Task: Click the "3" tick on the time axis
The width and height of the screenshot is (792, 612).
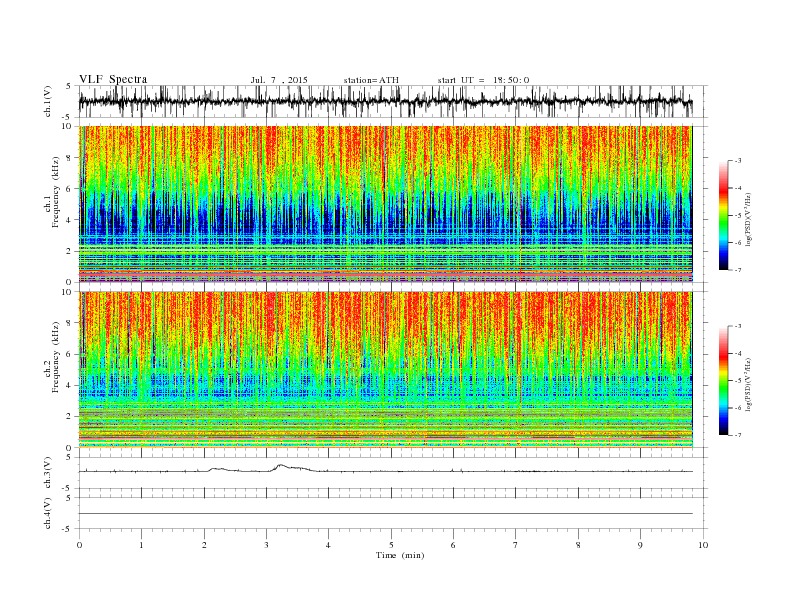Action: (266, 545)
